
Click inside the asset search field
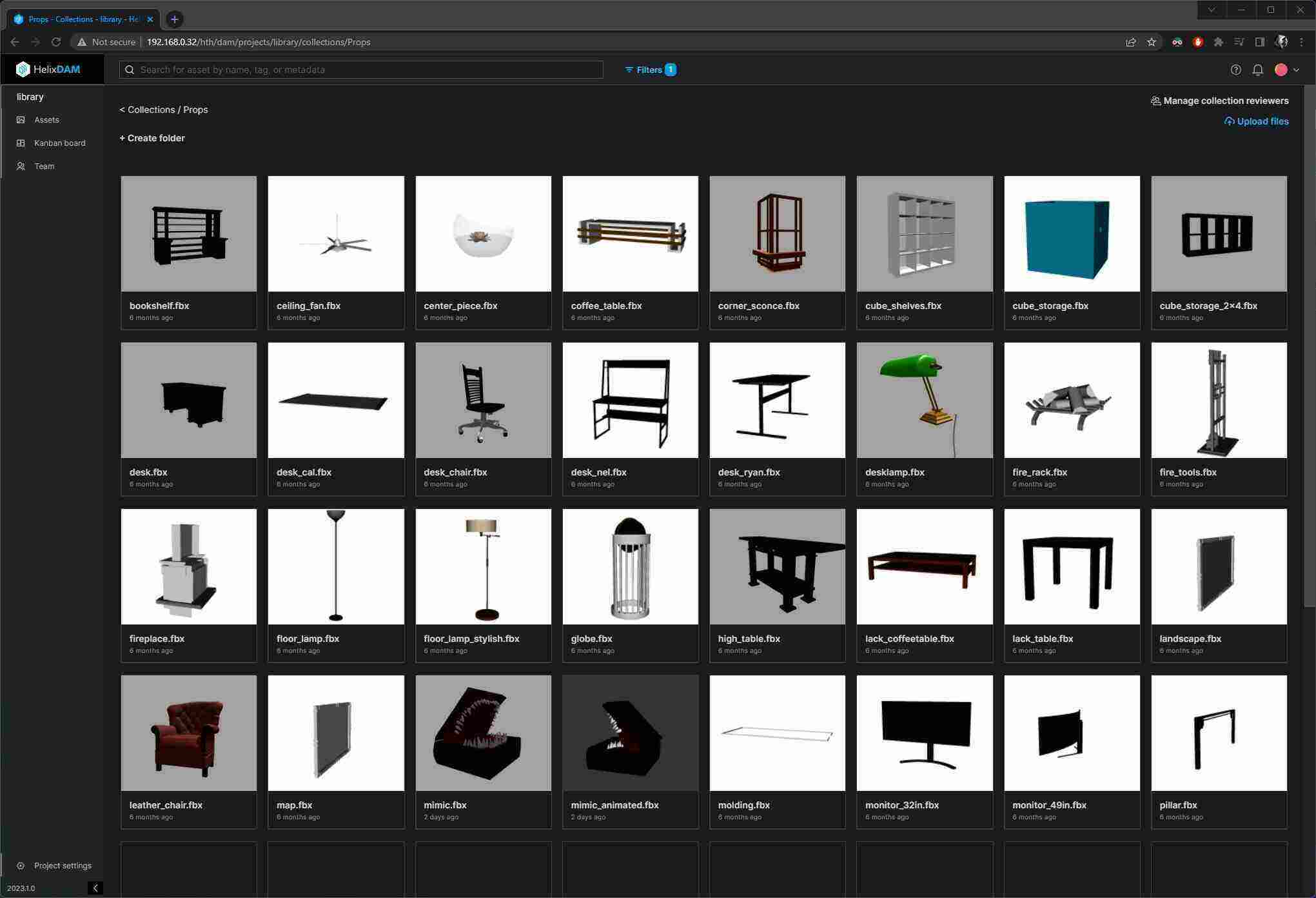pos(361,69)
